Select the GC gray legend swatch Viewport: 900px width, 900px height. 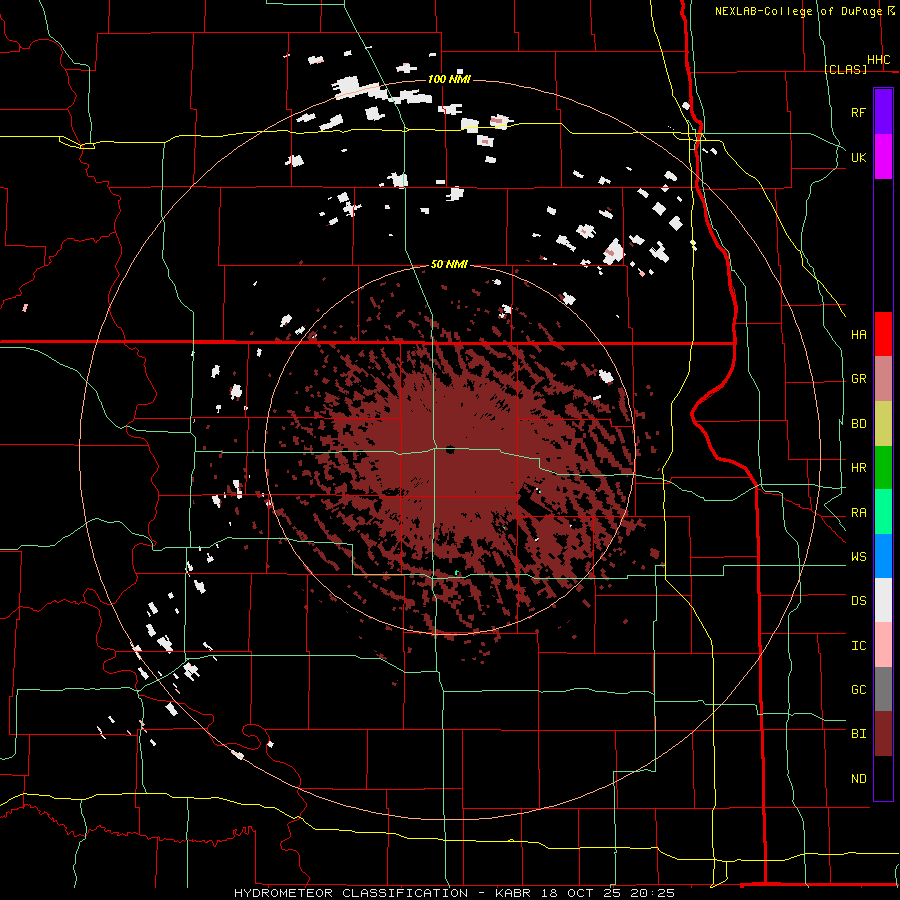(x=883, y=689)
